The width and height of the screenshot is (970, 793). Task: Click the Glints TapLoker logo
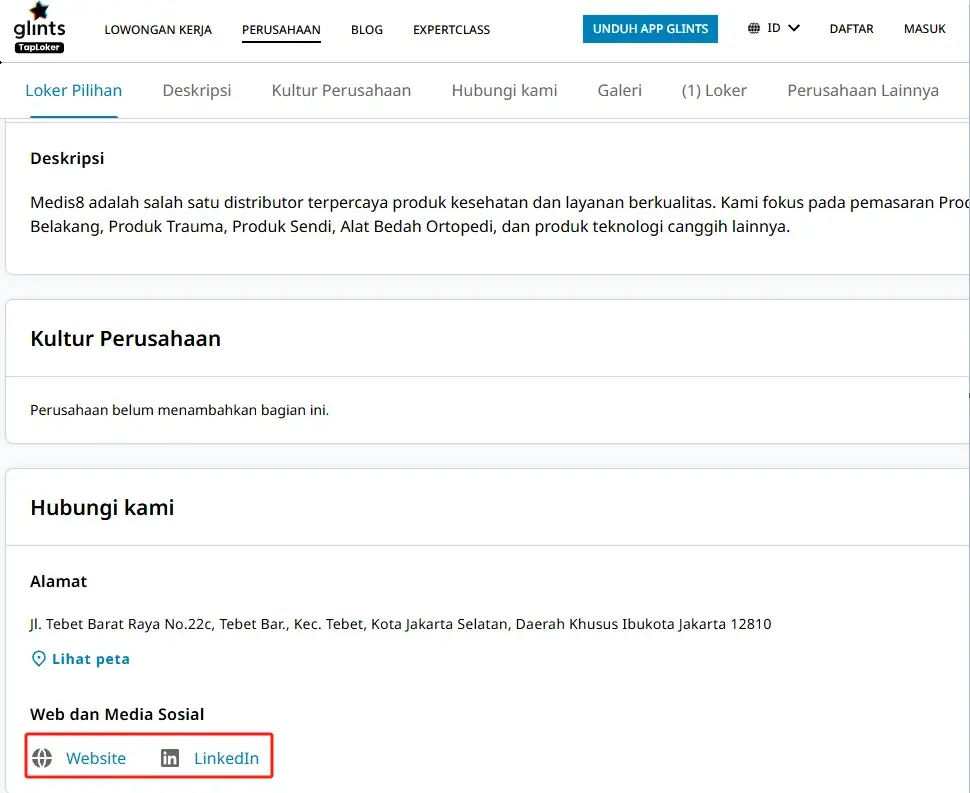coord(39,28)
